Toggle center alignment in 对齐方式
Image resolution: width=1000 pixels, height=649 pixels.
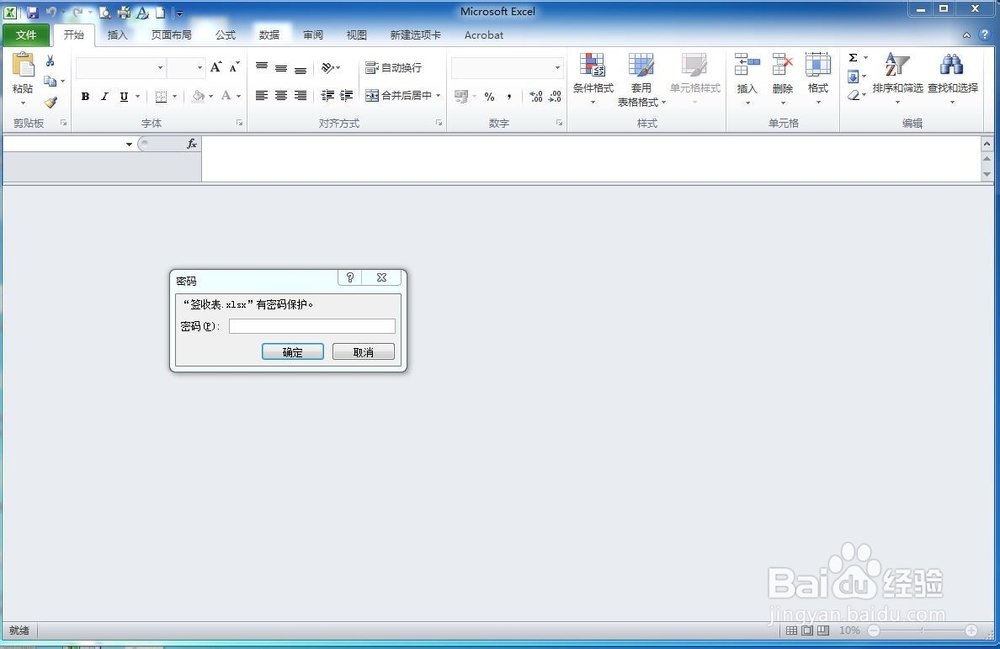click(280, 97)
